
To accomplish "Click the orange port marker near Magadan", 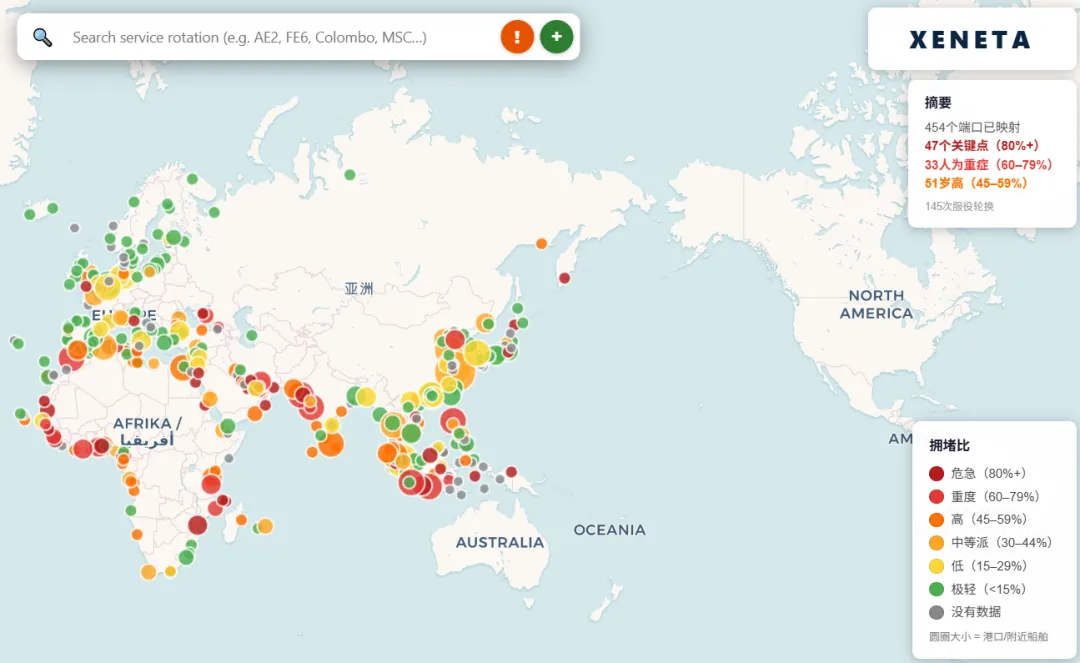I will click(541, 244).
